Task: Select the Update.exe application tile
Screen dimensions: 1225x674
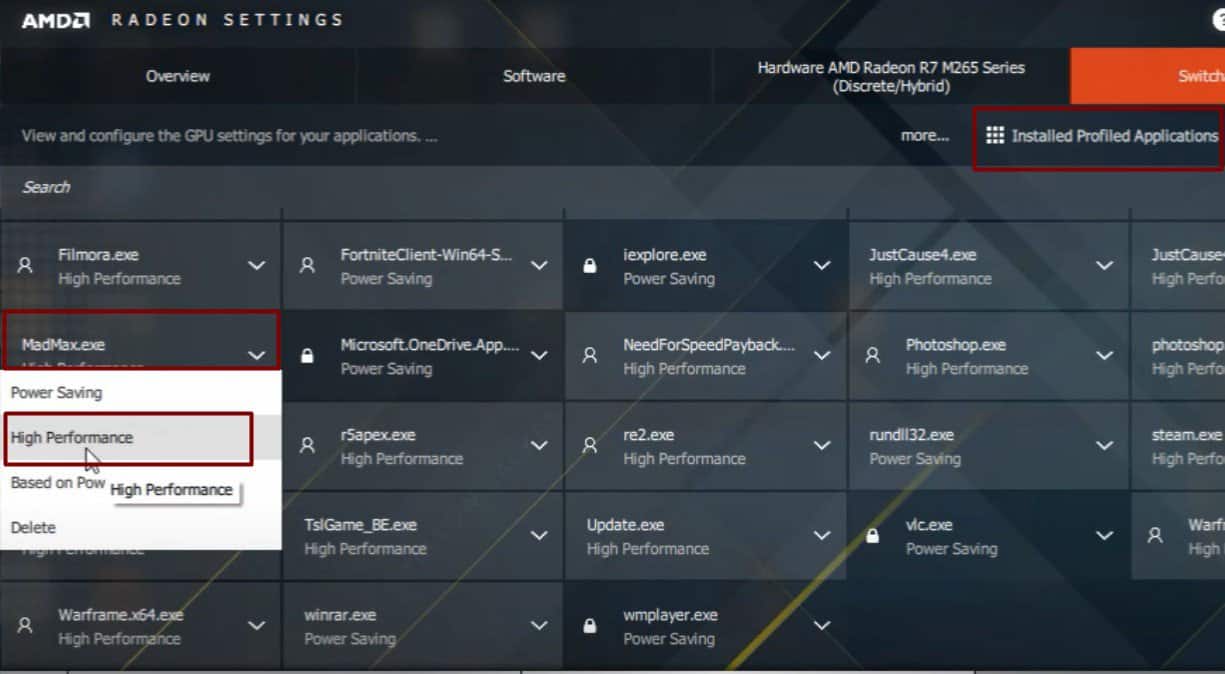Action: pos(705,536)
